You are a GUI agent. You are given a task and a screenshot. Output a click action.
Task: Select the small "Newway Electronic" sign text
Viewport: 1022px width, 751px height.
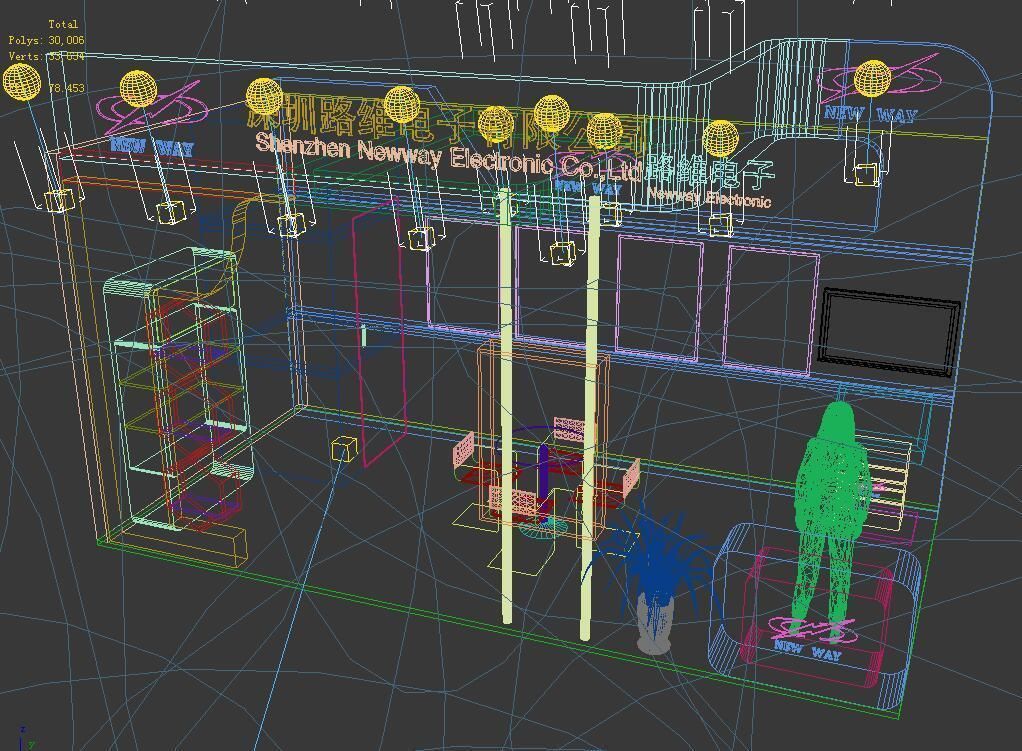click(x=709, y=197)
